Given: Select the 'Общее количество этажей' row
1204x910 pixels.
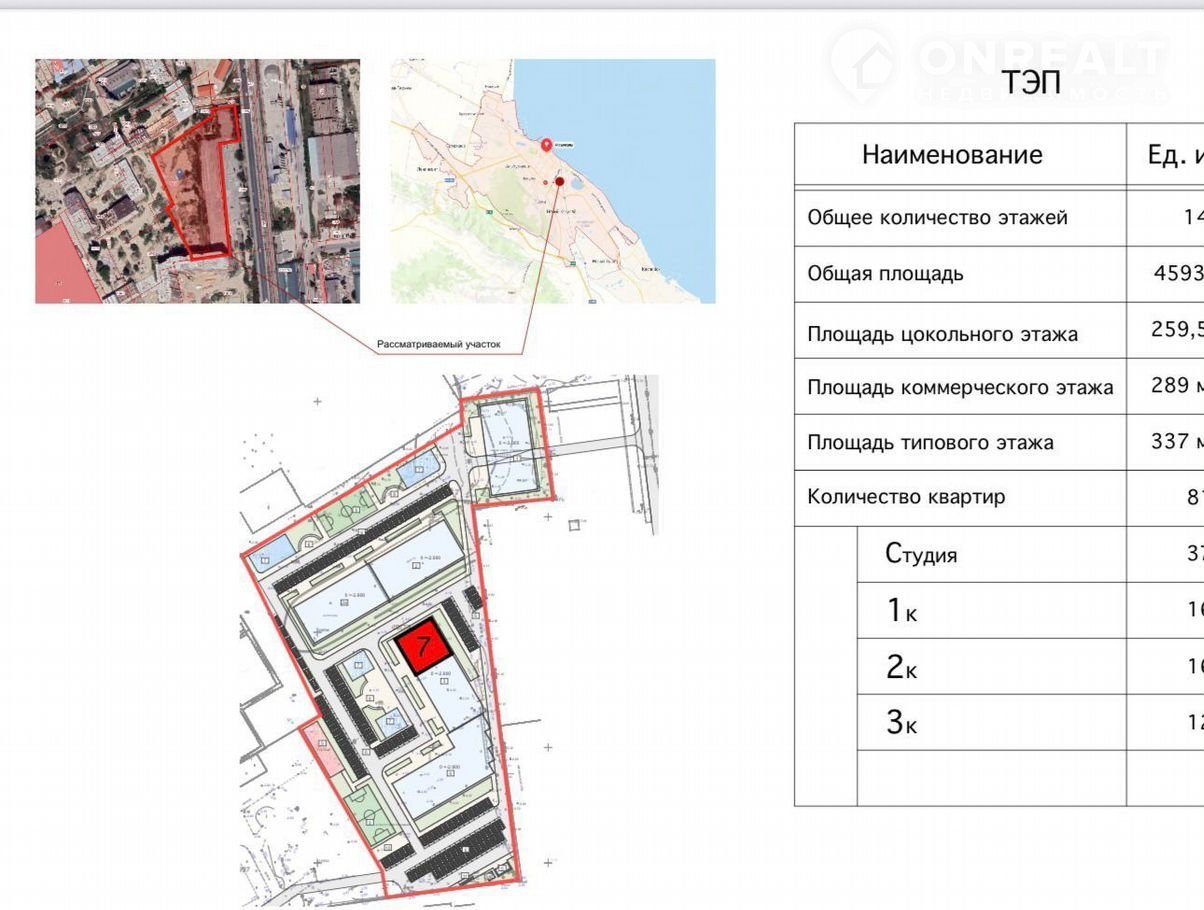Looking at the screenshot, I should coord(937,218).
